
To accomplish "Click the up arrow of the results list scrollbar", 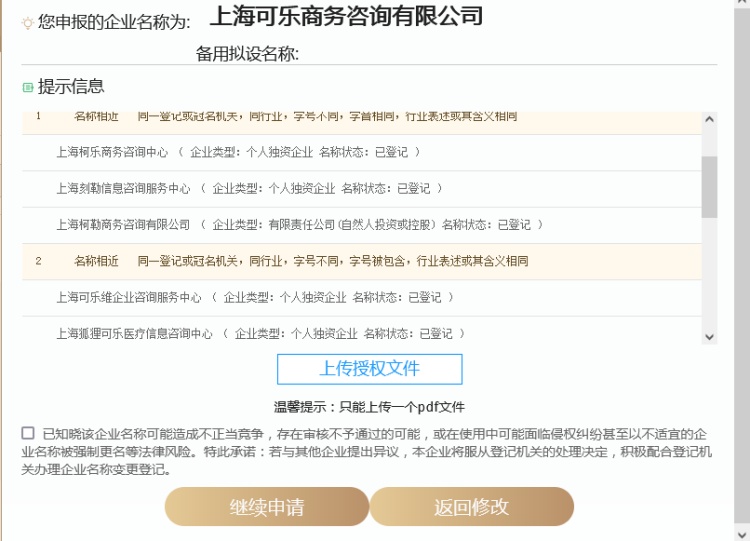I will 710,119.
